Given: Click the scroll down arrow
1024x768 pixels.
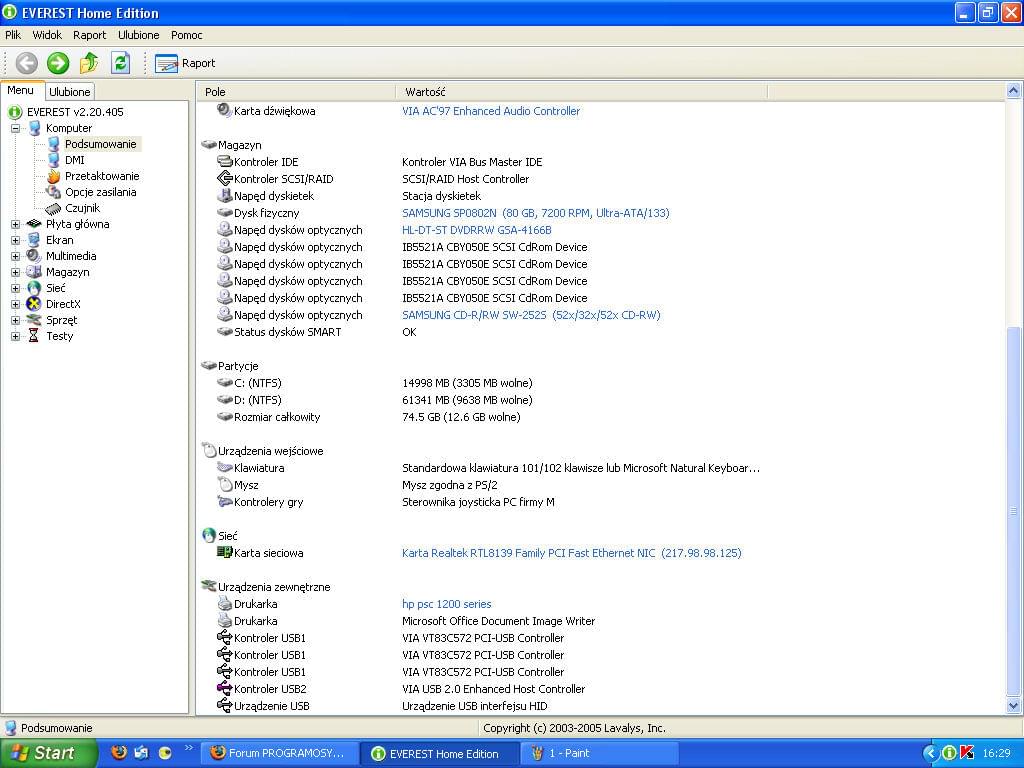Looking at the screenshot, I should [x=1014, y=705].
